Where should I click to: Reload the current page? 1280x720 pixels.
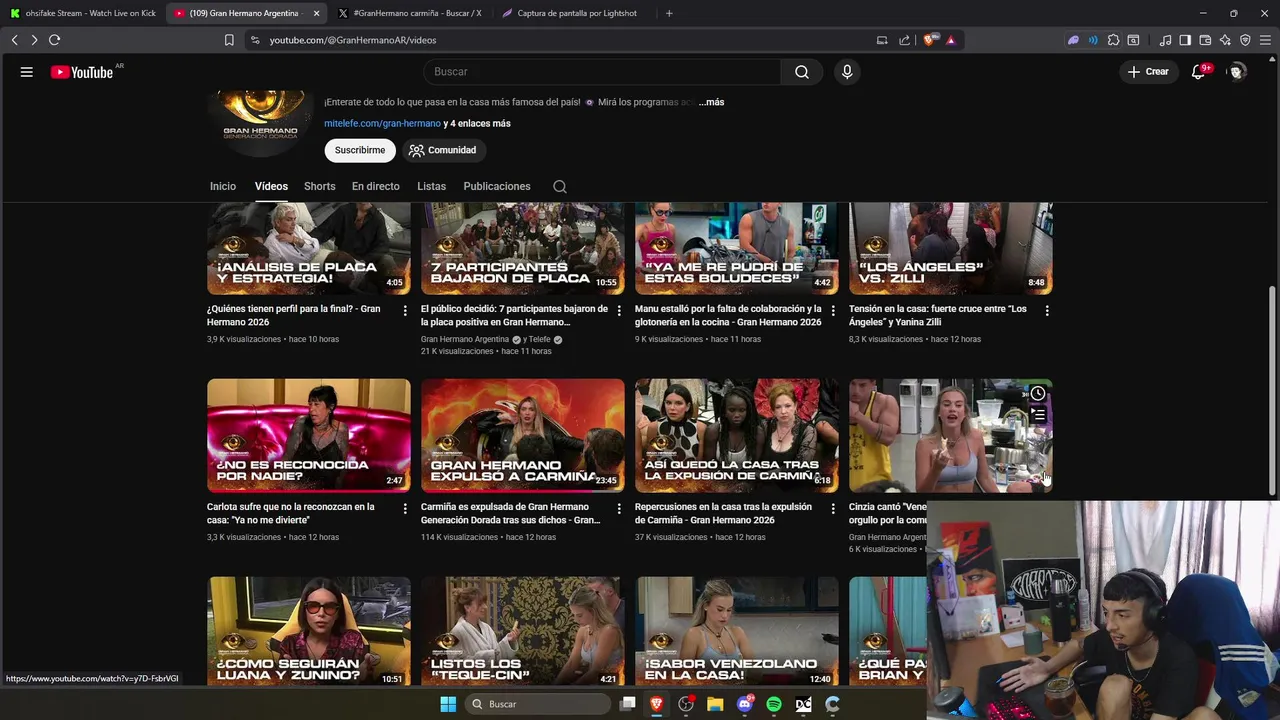[54, 40]
